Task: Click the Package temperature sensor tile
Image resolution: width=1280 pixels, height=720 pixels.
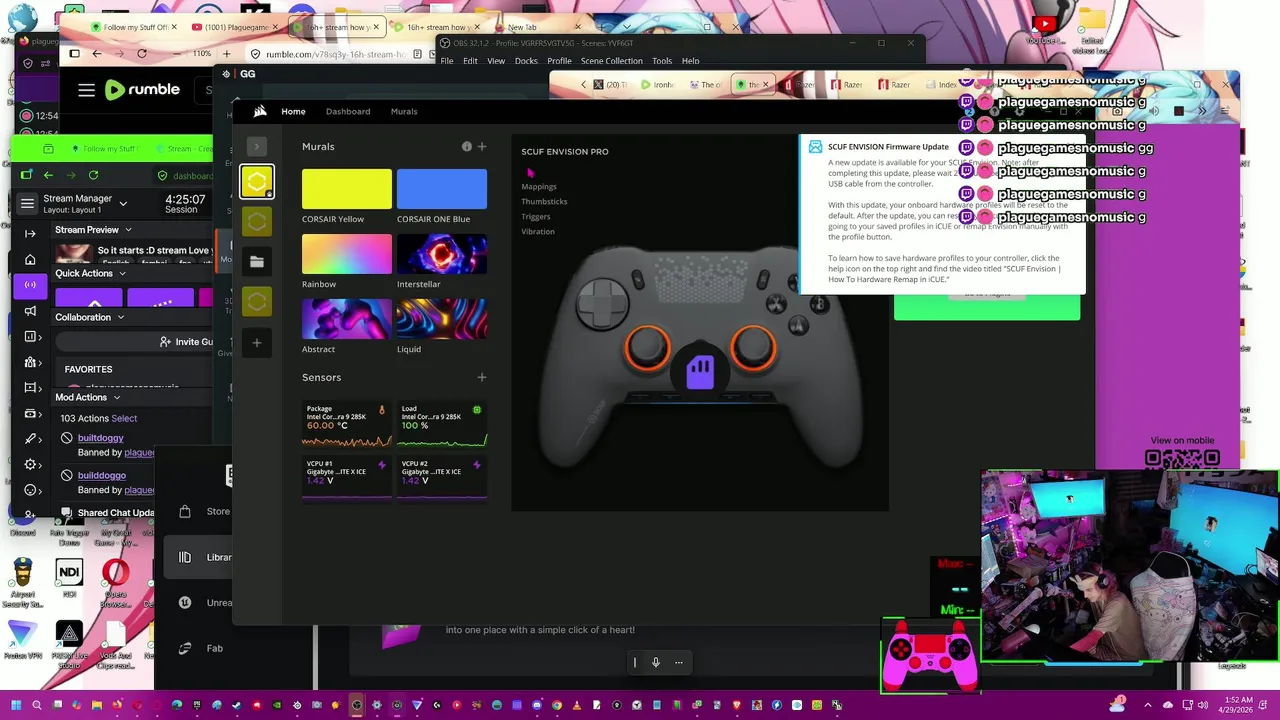Action: [x=347, y=424]
